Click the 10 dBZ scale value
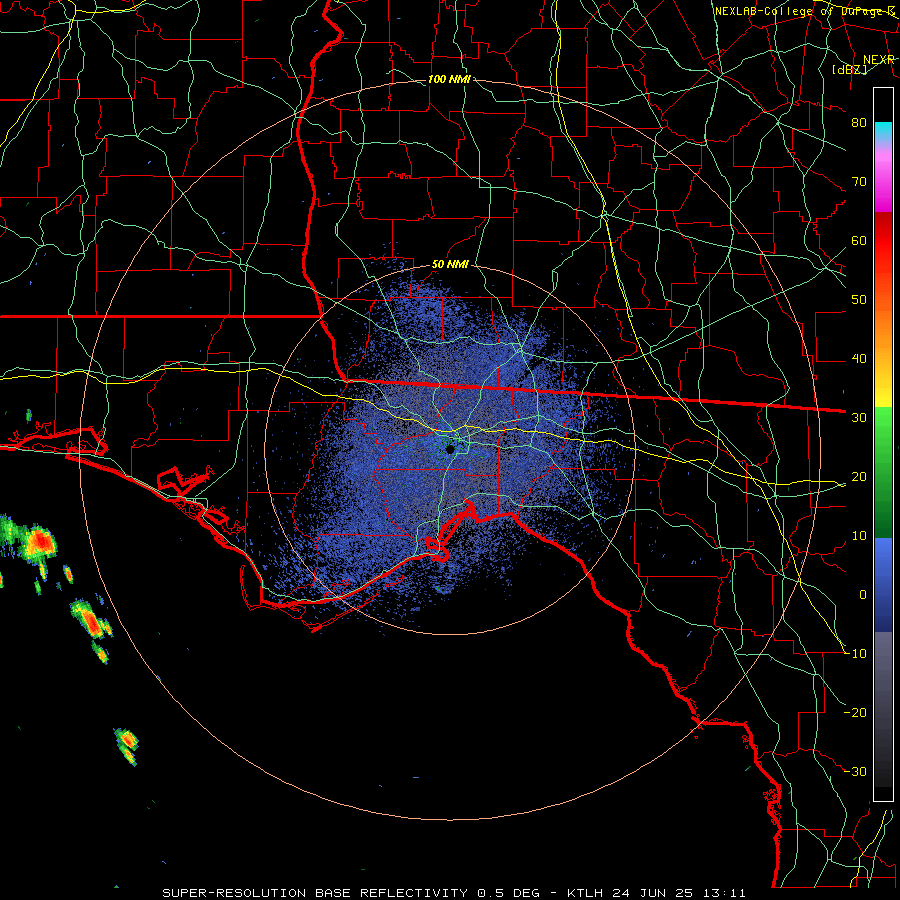Image resolution: width=900 pixels, height=900 pixels. (x=859, y=536)
